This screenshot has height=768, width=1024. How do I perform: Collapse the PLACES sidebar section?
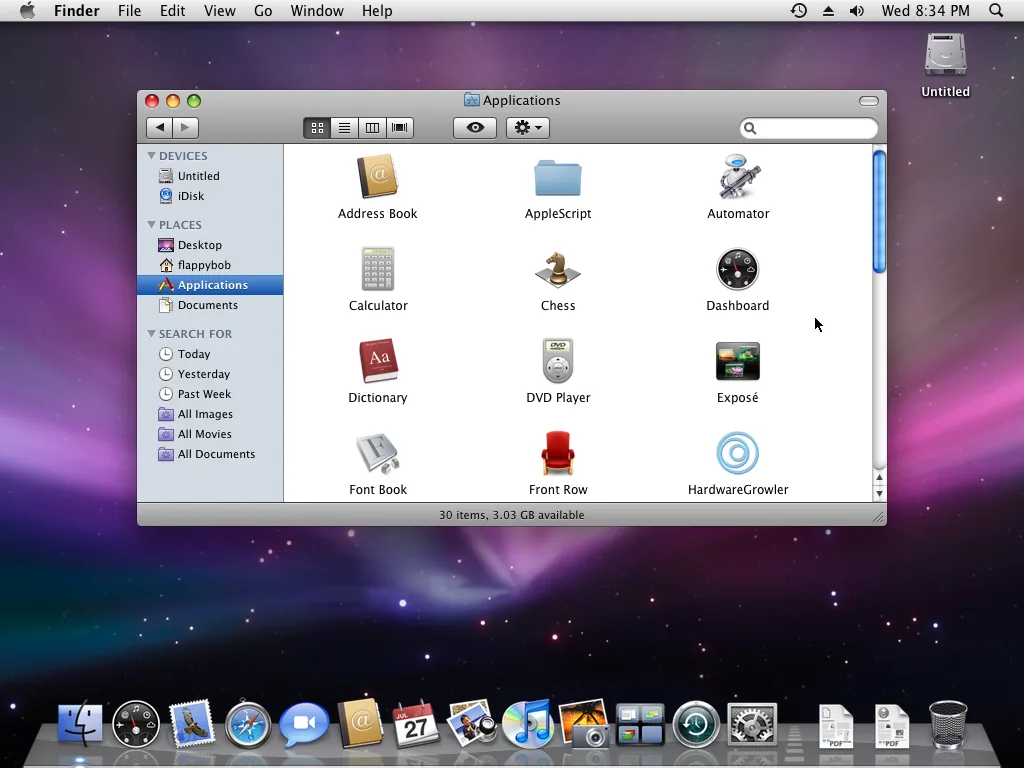[x=152, y=224]
